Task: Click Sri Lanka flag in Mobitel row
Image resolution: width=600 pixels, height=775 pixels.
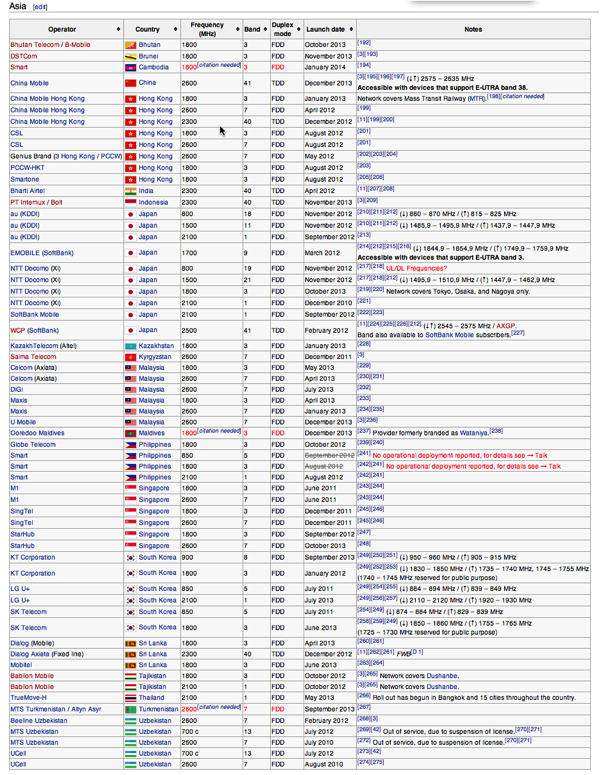Action: pos(130,665)
